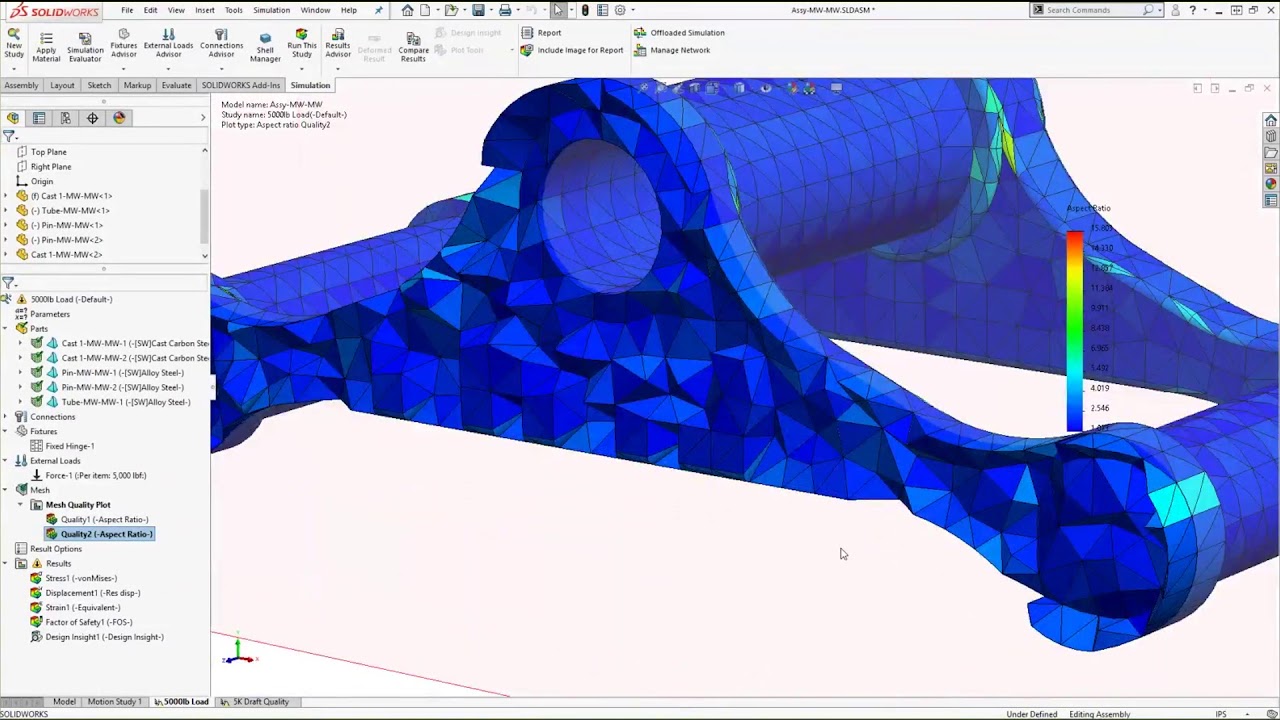The image size is (1280, 720).
Task: Expand the feature manager panel arrow
Action: [203, 118]
